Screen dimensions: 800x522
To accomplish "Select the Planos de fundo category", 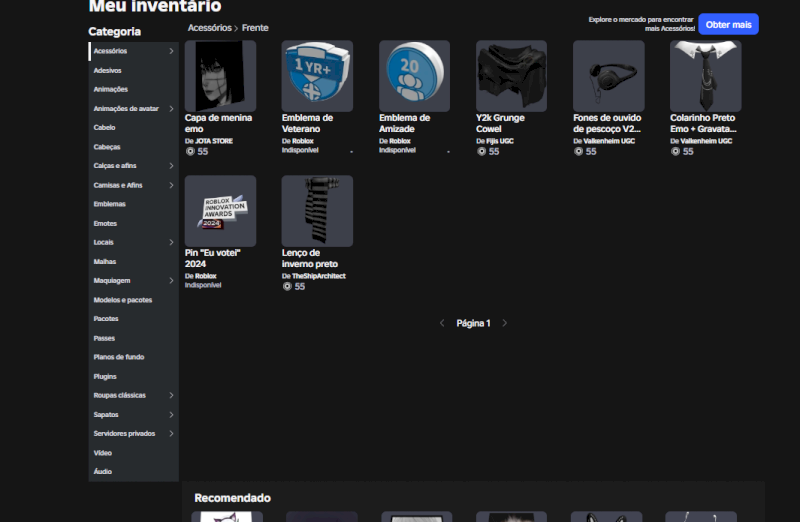I will pyautogui.click(x=134, y=357).
